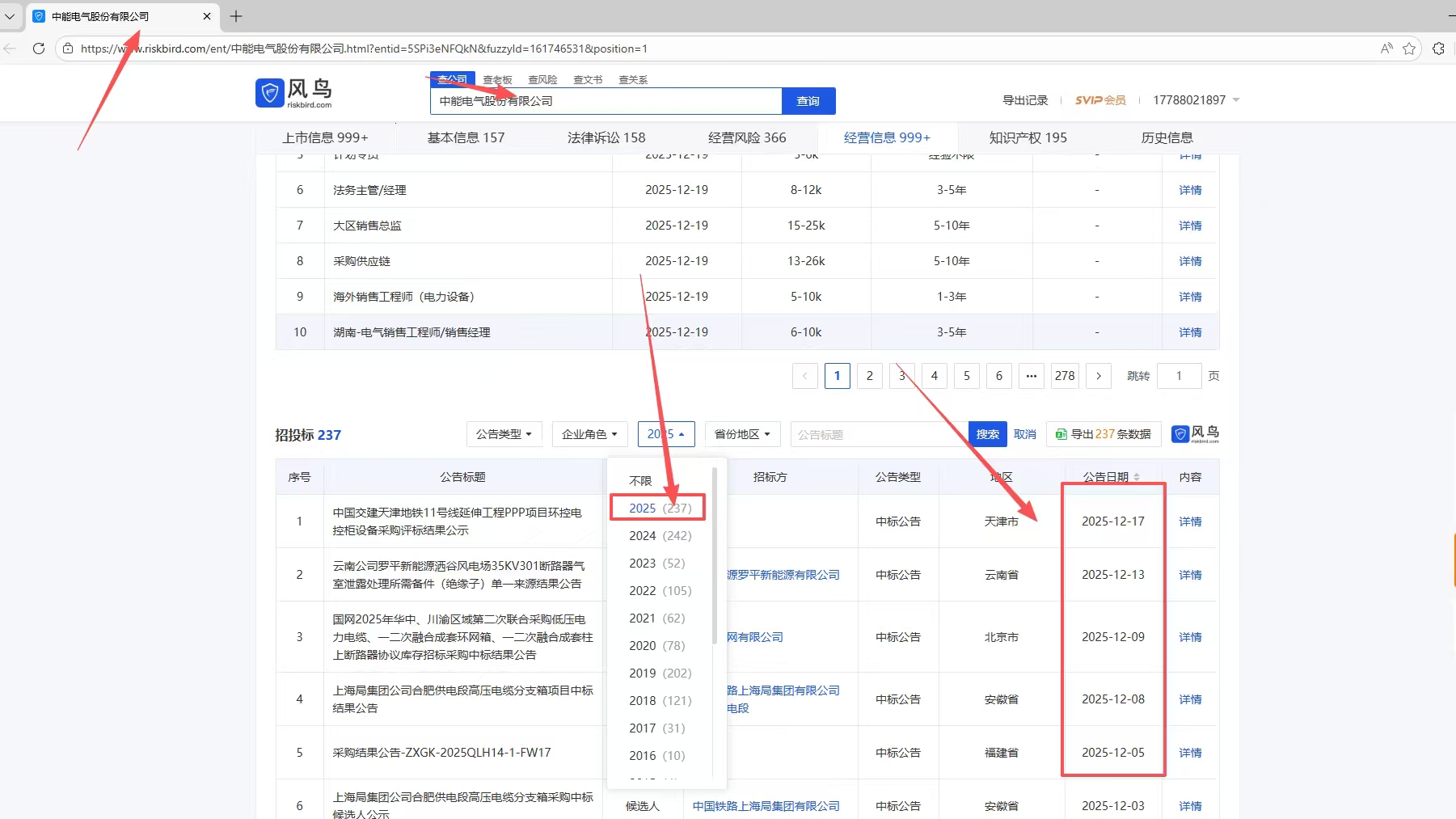
Task: Open a new browser tab
Action: point(236,16)
